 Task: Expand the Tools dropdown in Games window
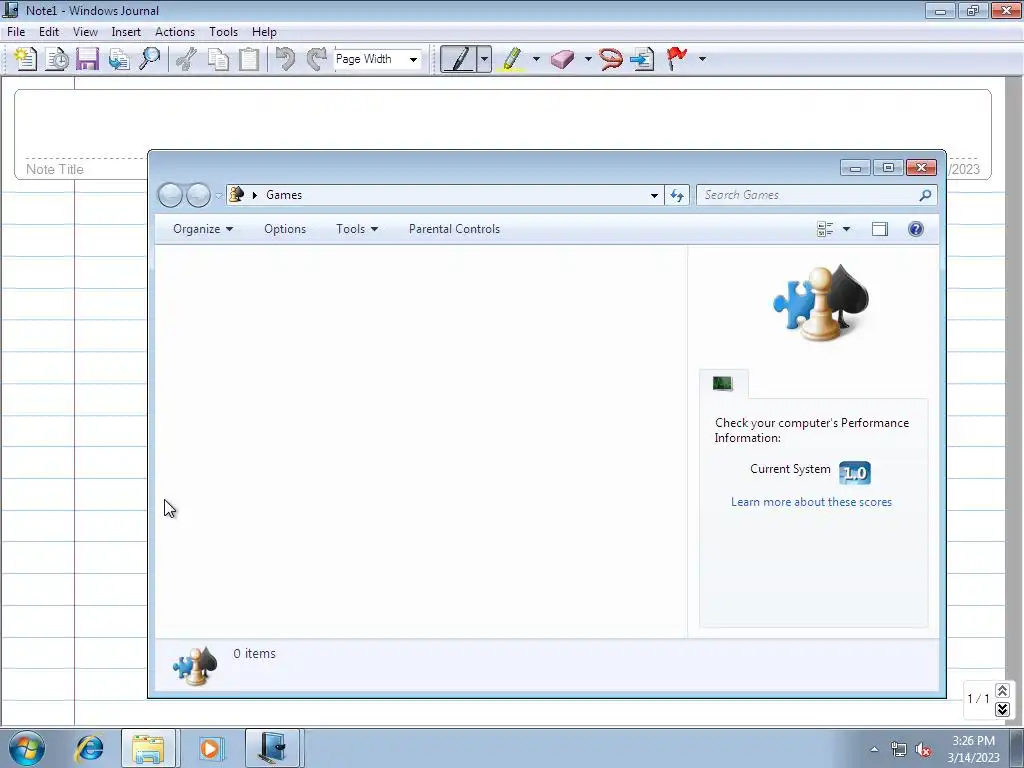tap(357, 229)
